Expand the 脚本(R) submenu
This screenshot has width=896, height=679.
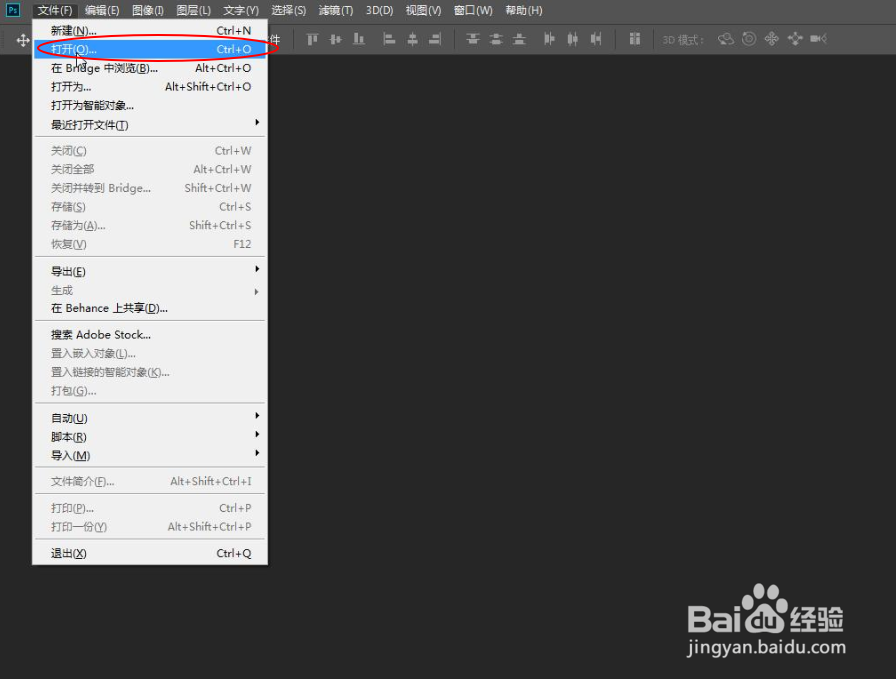pos(150,437)
